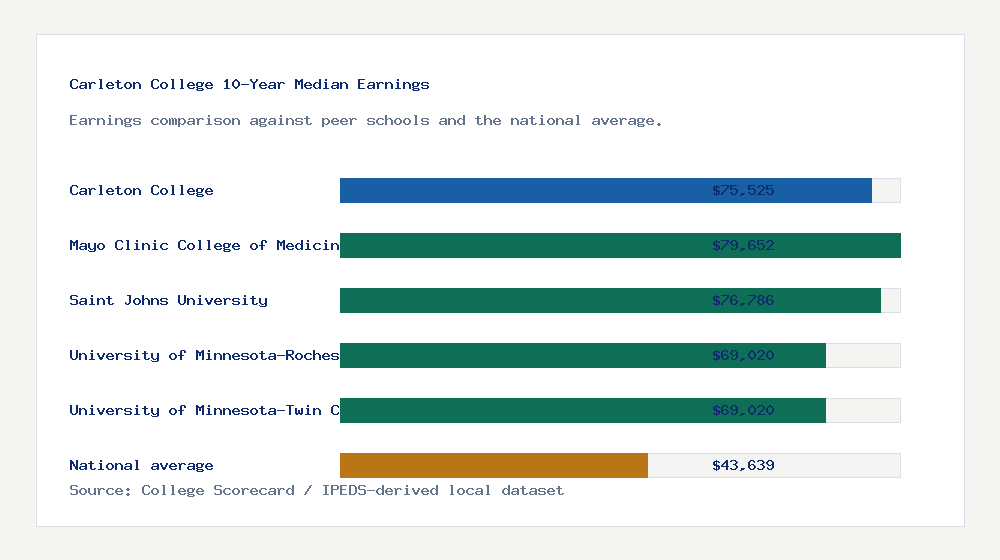Select the 'Mayo Clinic College of Medicin' label
Screen dimensions: 1000x560
click(x=204, y=246)
